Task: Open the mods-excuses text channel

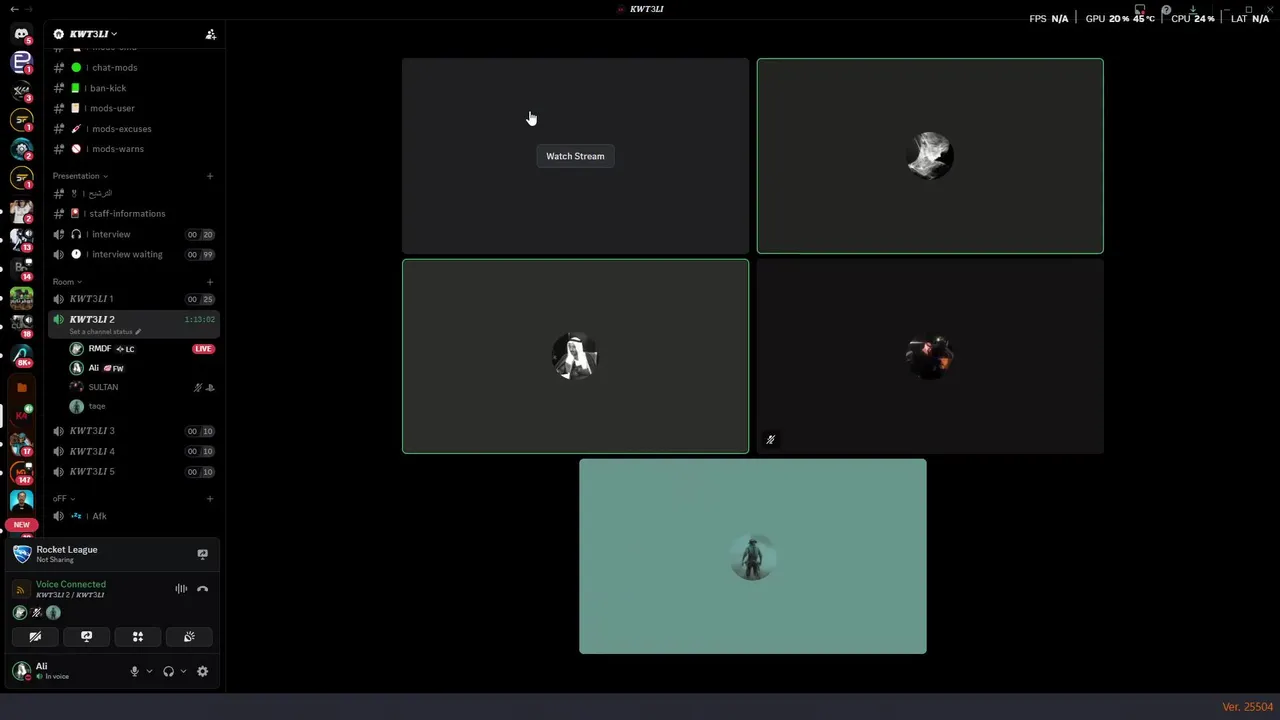Action: coord(134,129)
